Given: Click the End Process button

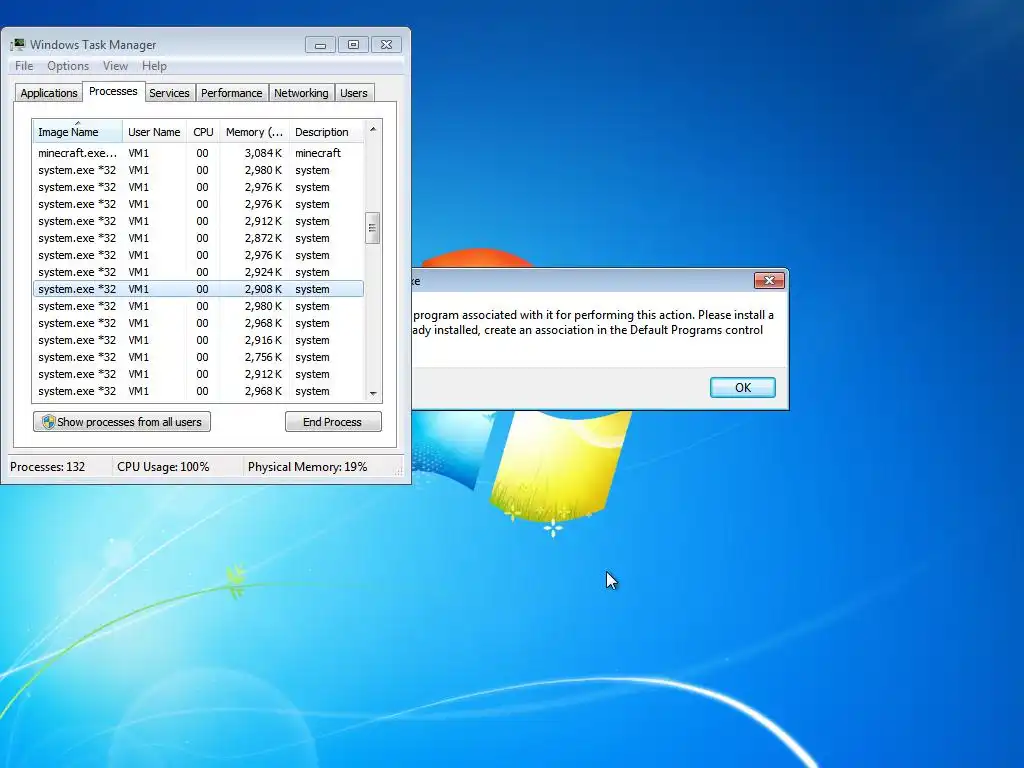Looking at the screenshot, I should coord(333,422).
